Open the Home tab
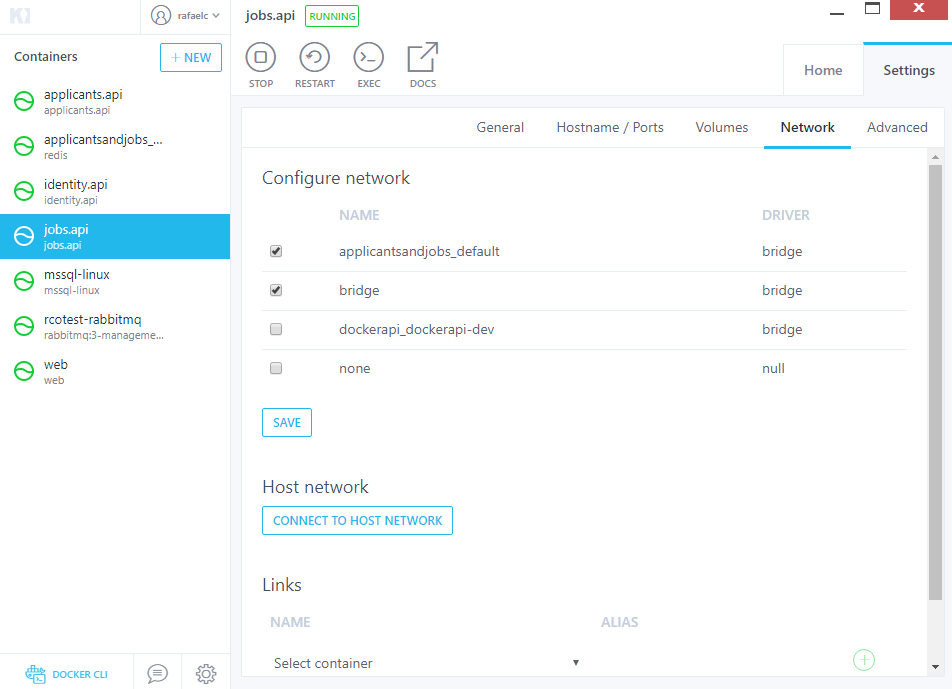 823,70
